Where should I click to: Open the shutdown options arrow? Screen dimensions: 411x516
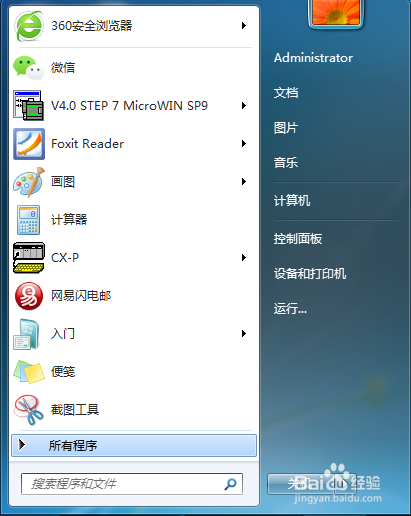(x=345, y=484)
